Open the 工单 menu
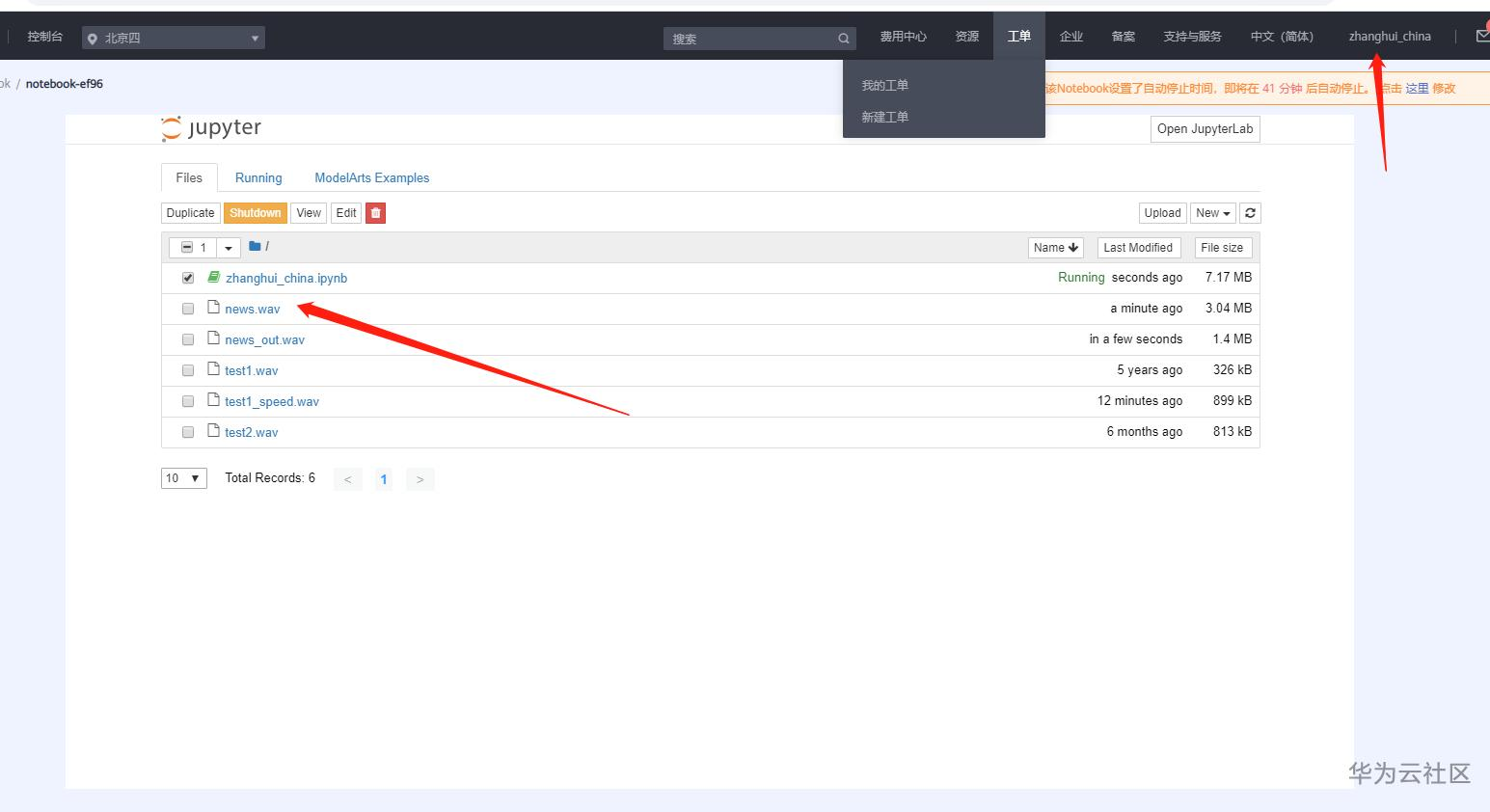Viewport: 1490px width, 812px height. [x=1019, y=37]
